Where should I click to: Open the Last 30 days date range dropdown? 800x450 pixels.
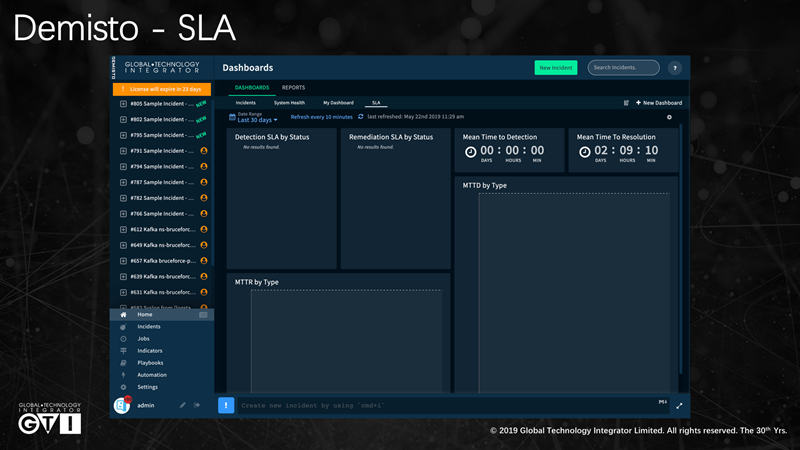[x=257, y=120]
